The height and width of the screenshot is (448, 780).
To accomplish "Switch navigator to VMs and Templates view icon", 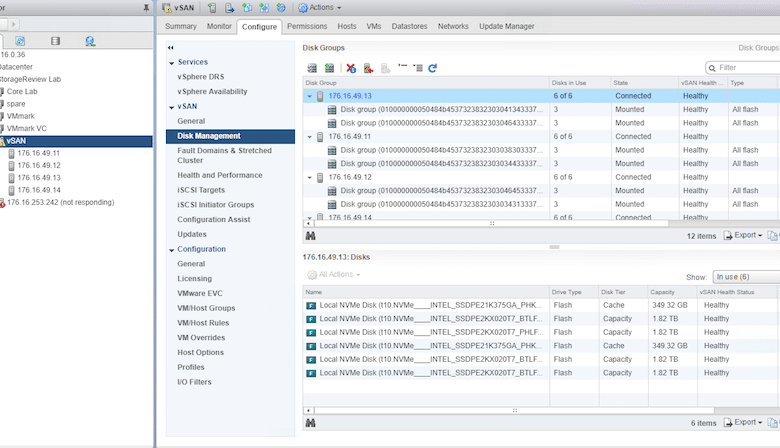I will pyautogui.click(x=20, y=41).
